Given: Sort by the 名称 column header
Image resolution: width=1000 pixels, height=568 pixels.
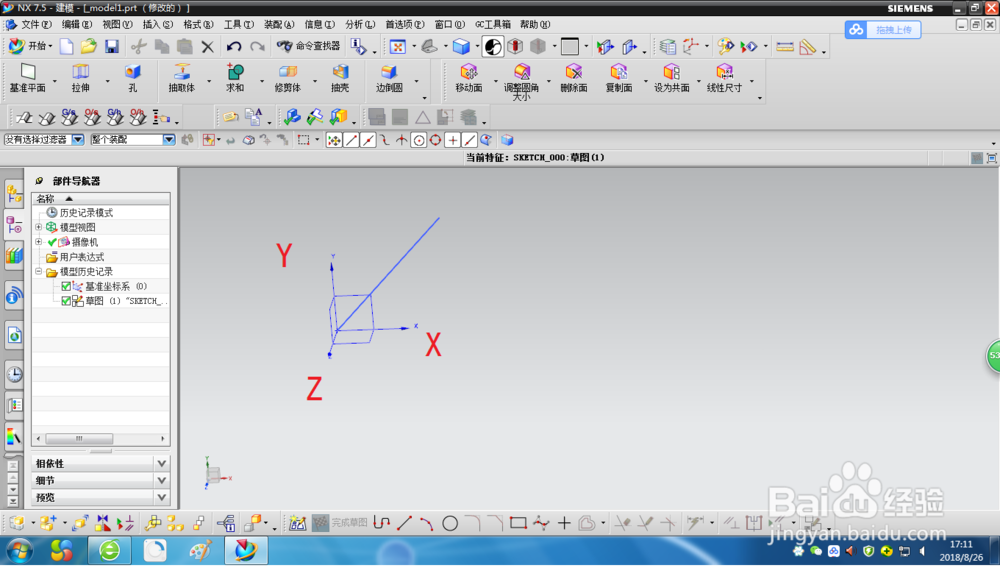Looking at the screenshot, I should point(100,198).
